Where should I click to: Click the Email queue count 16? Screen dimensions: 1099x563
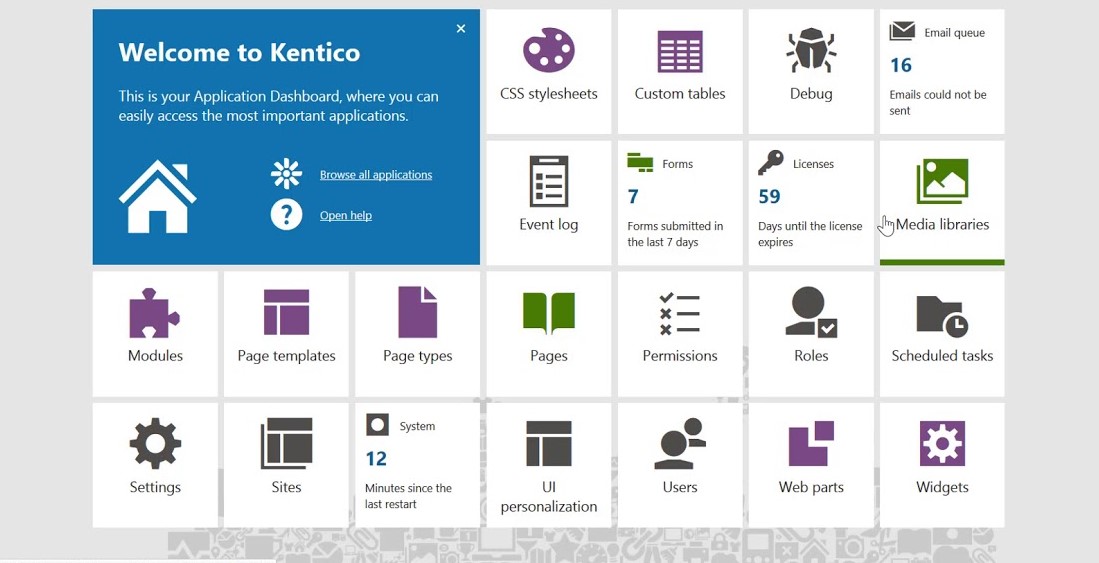(x=901, y=65)
